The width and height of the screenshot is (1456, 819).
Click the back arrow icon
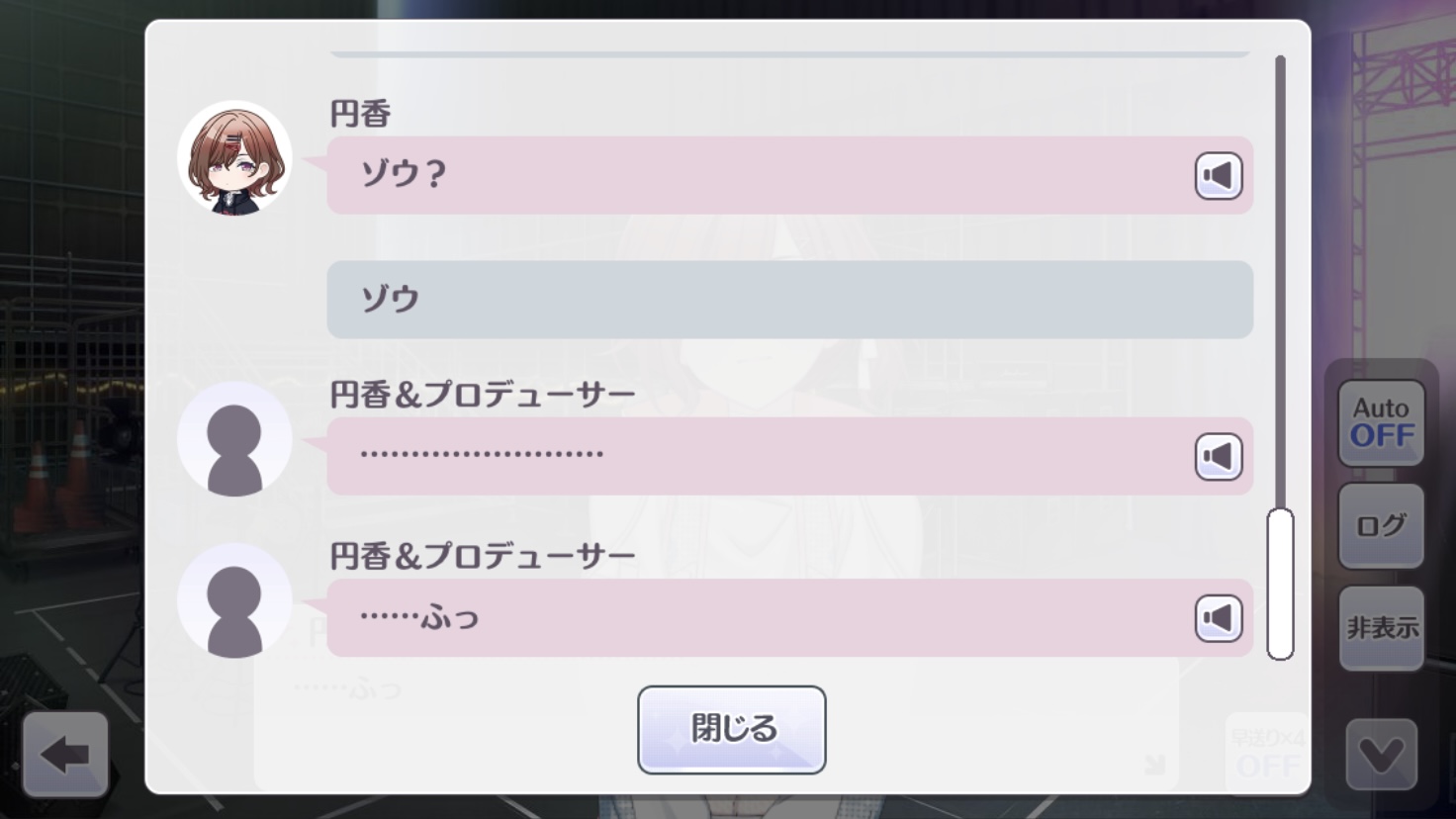(x=65, y=755)
